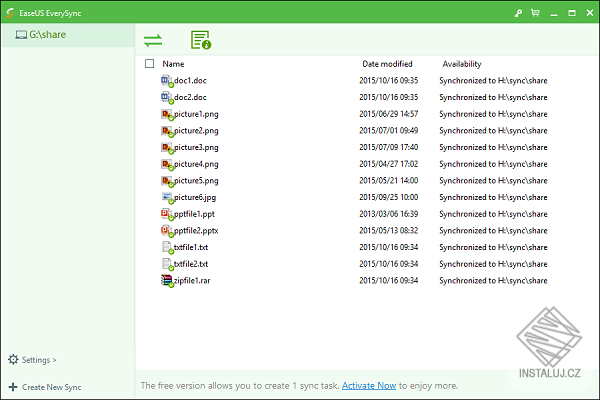This screenshot has width=600, height=400.
Task: Expand the Settings > menu
Action: (39, 360)
